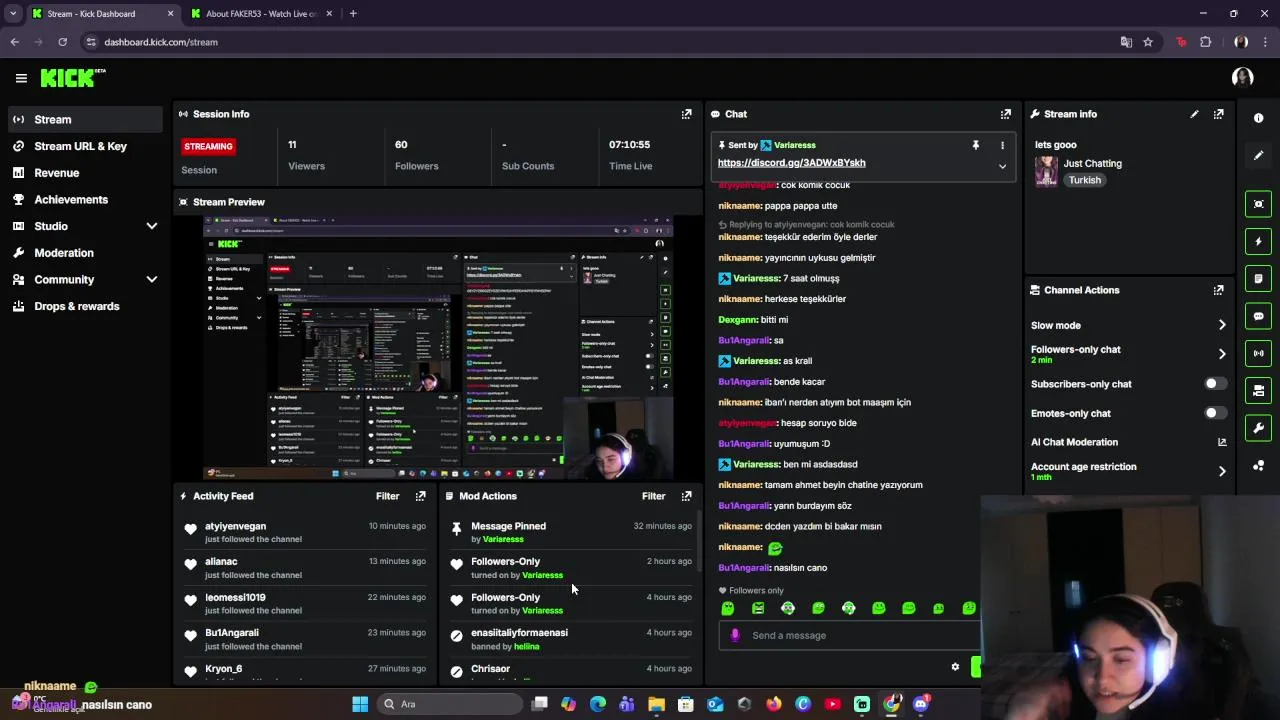
Task: Insert the angry green emote in chat bar
Action: coord(758,608)
